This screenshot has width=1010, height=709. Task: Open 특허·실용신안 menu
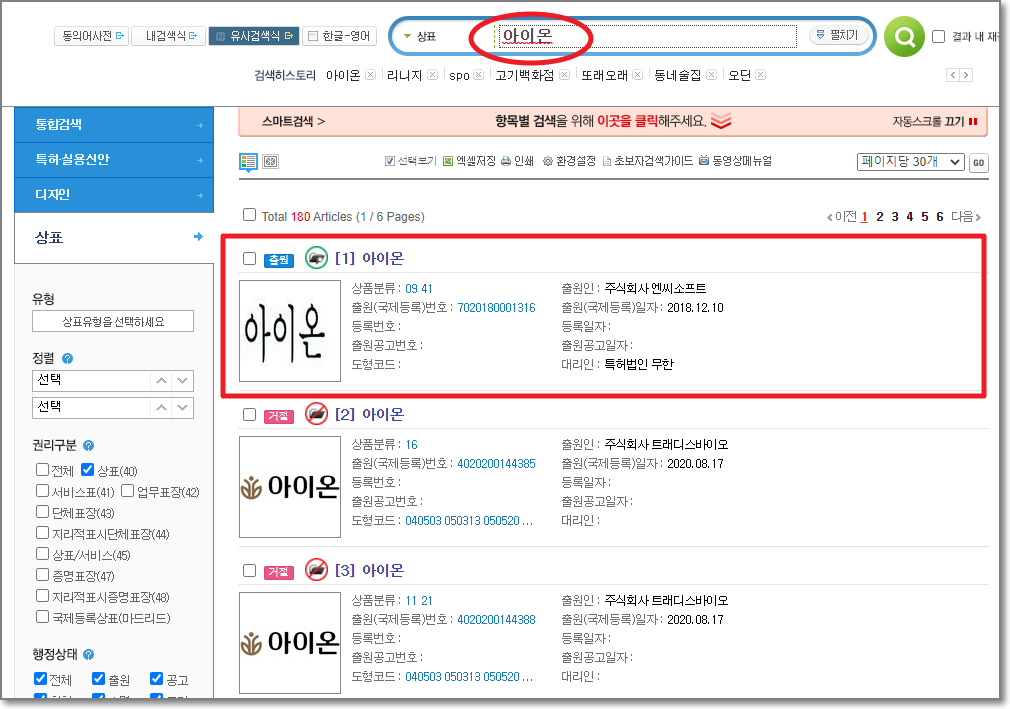[114, 160]
